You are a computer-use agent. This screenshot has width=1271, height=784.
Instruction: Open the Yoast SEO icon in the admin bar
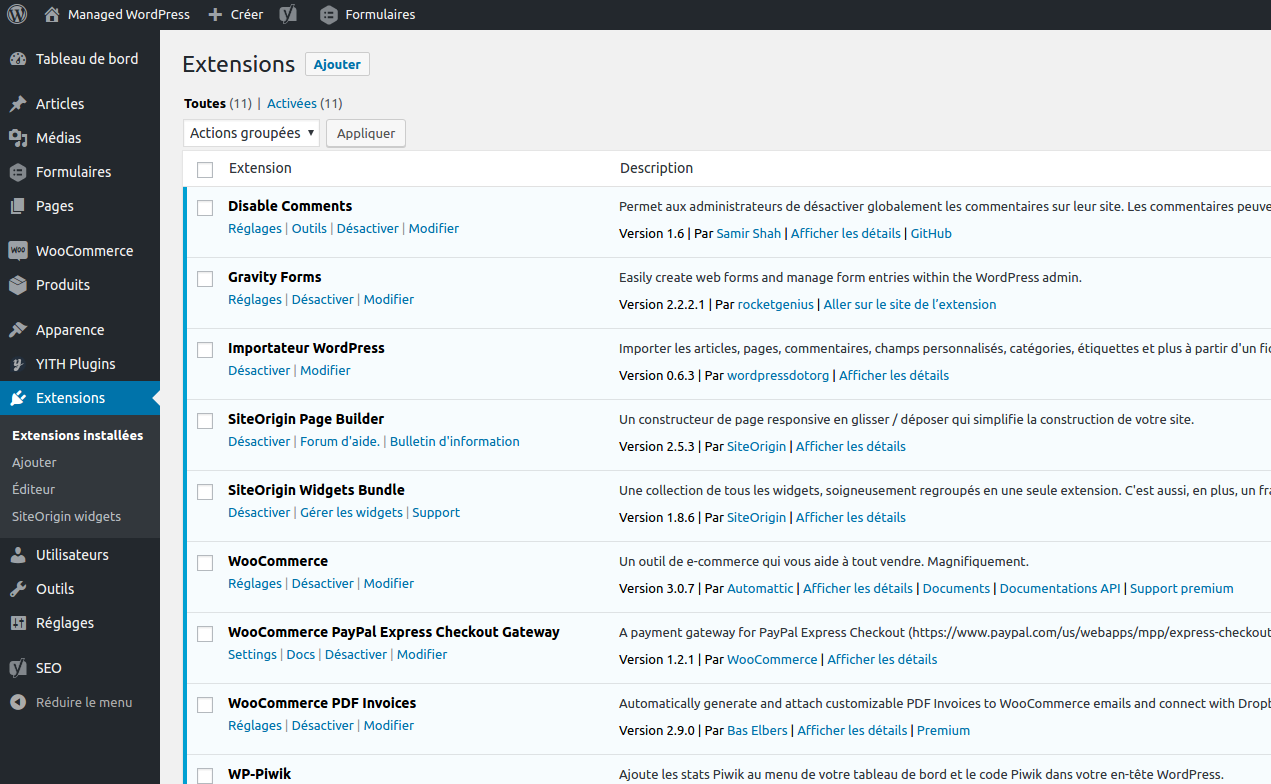coord(288,15)
